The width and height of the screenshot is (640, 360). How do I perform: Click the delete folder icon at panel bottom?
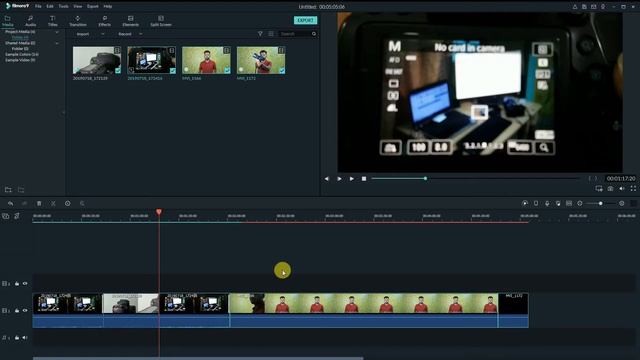[x=21, y=190]
